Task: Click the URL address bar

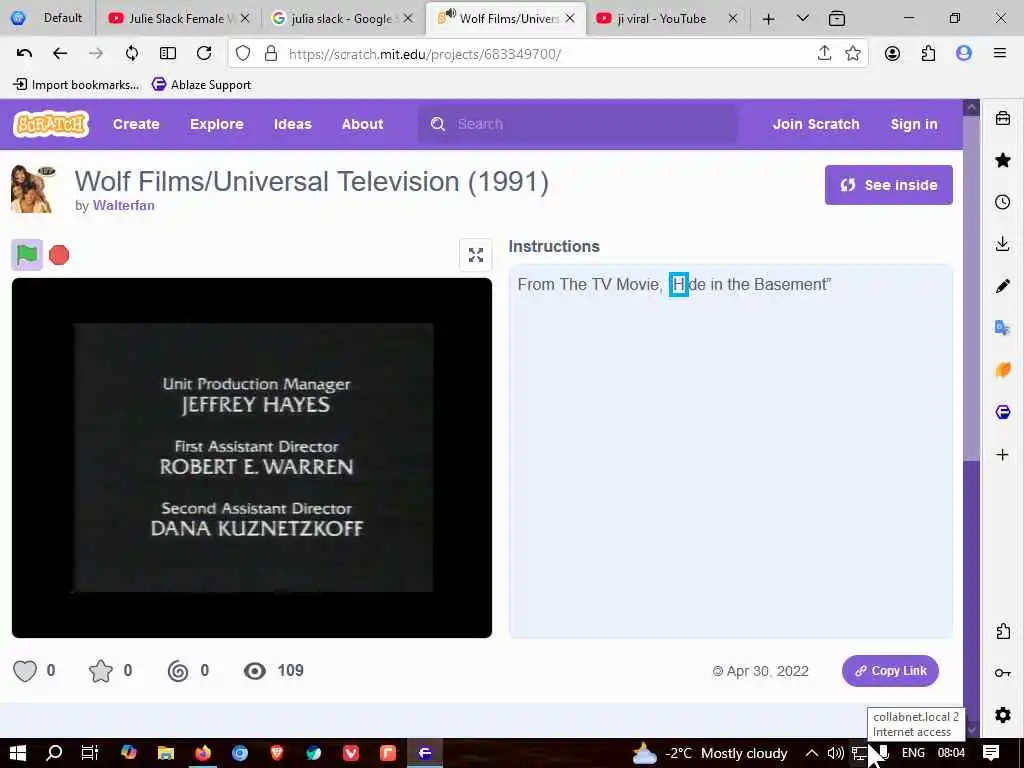Action: click(547, 54)
